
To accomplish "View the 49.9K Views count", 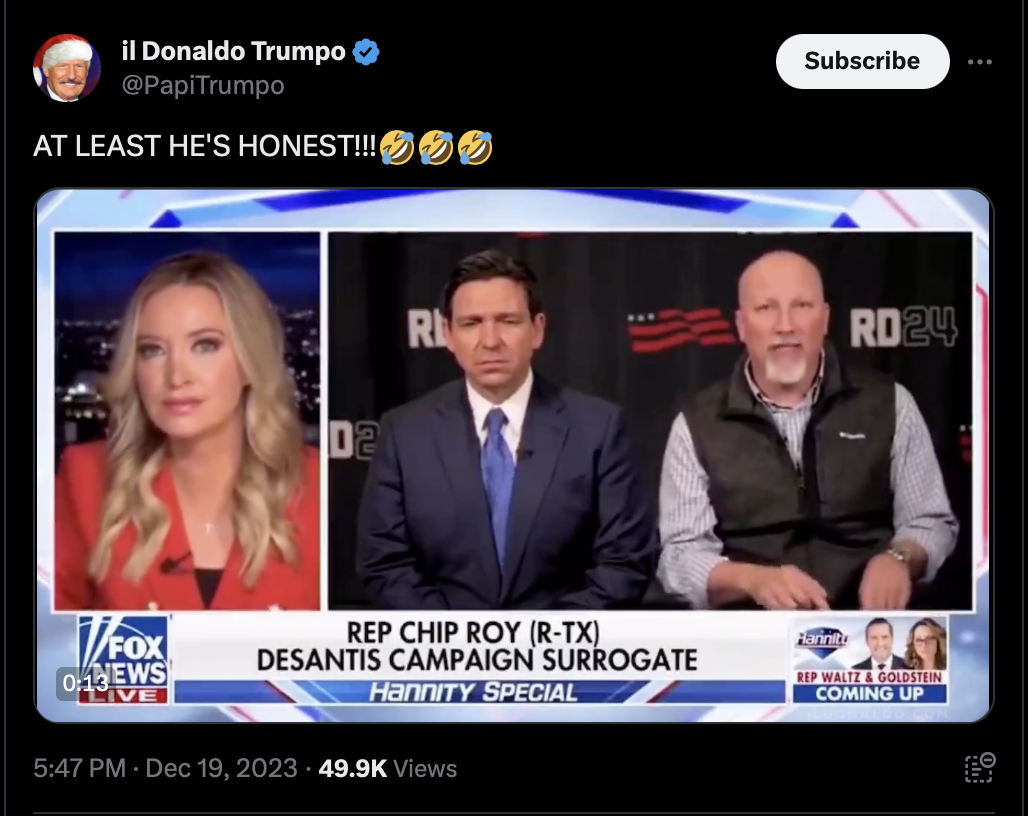I will coord(387,768).
